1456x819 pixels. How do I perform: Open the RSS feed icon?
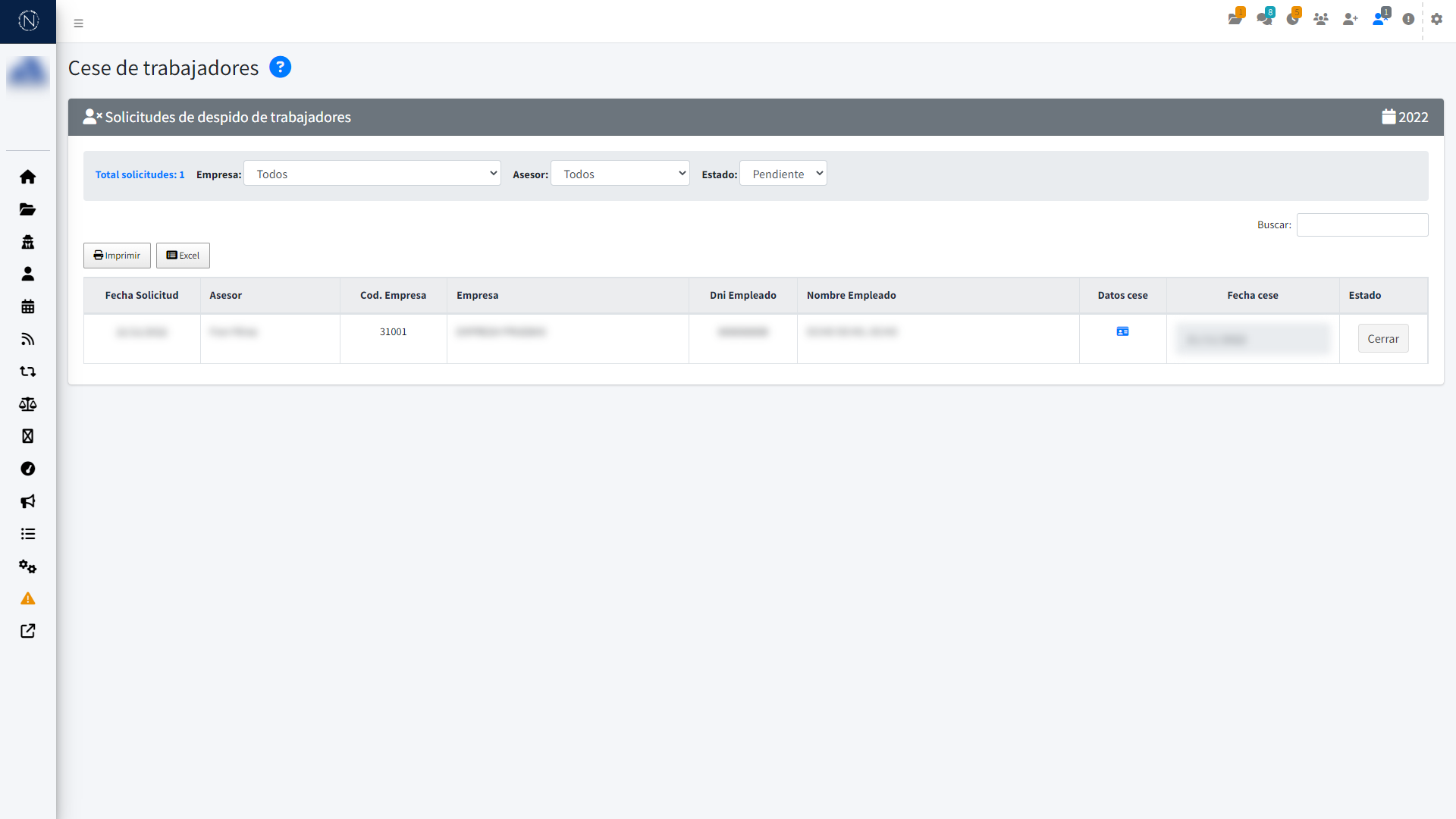coord(28,339)
